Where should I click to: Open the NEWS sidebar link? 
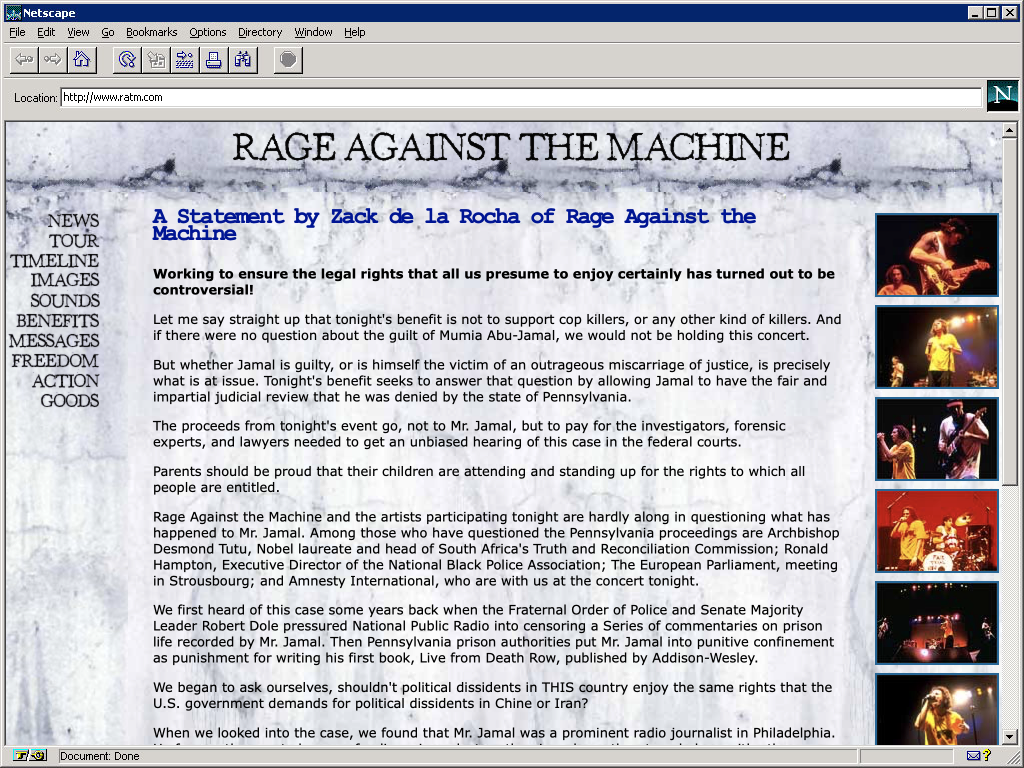click(x=73, y=220)
